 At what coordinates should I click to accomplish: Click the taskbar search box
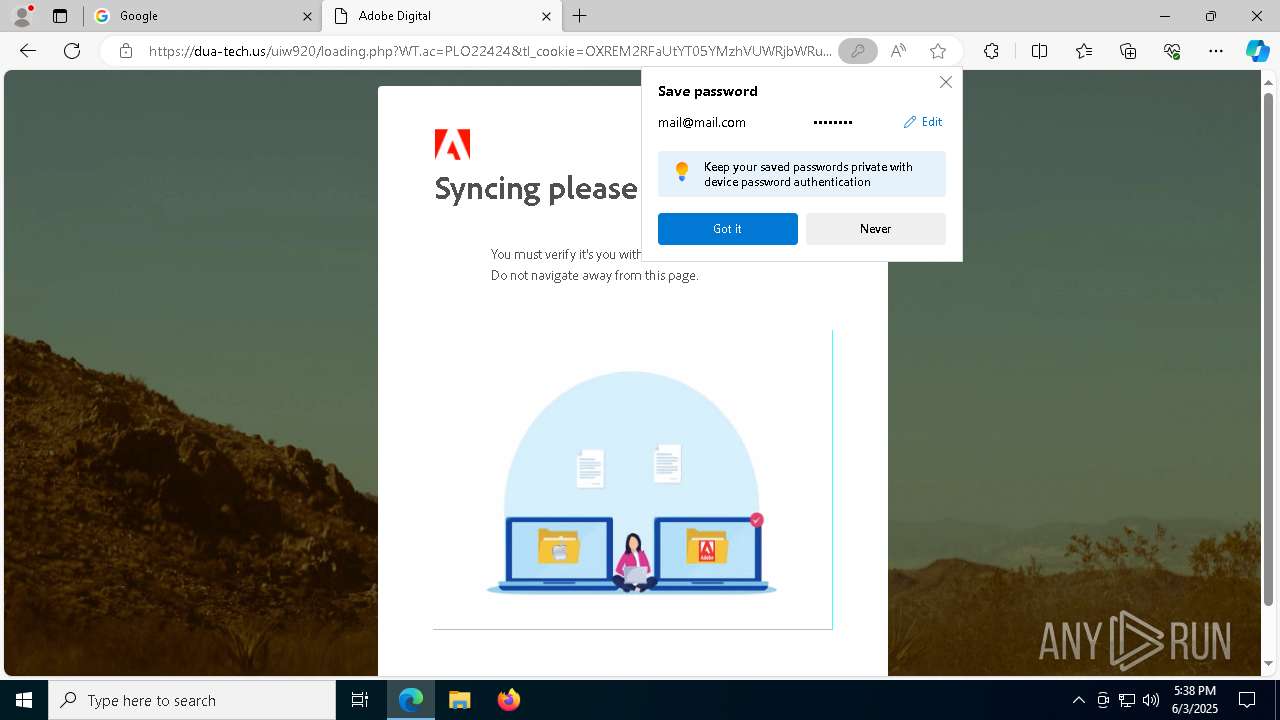click(x=192, y=700)
